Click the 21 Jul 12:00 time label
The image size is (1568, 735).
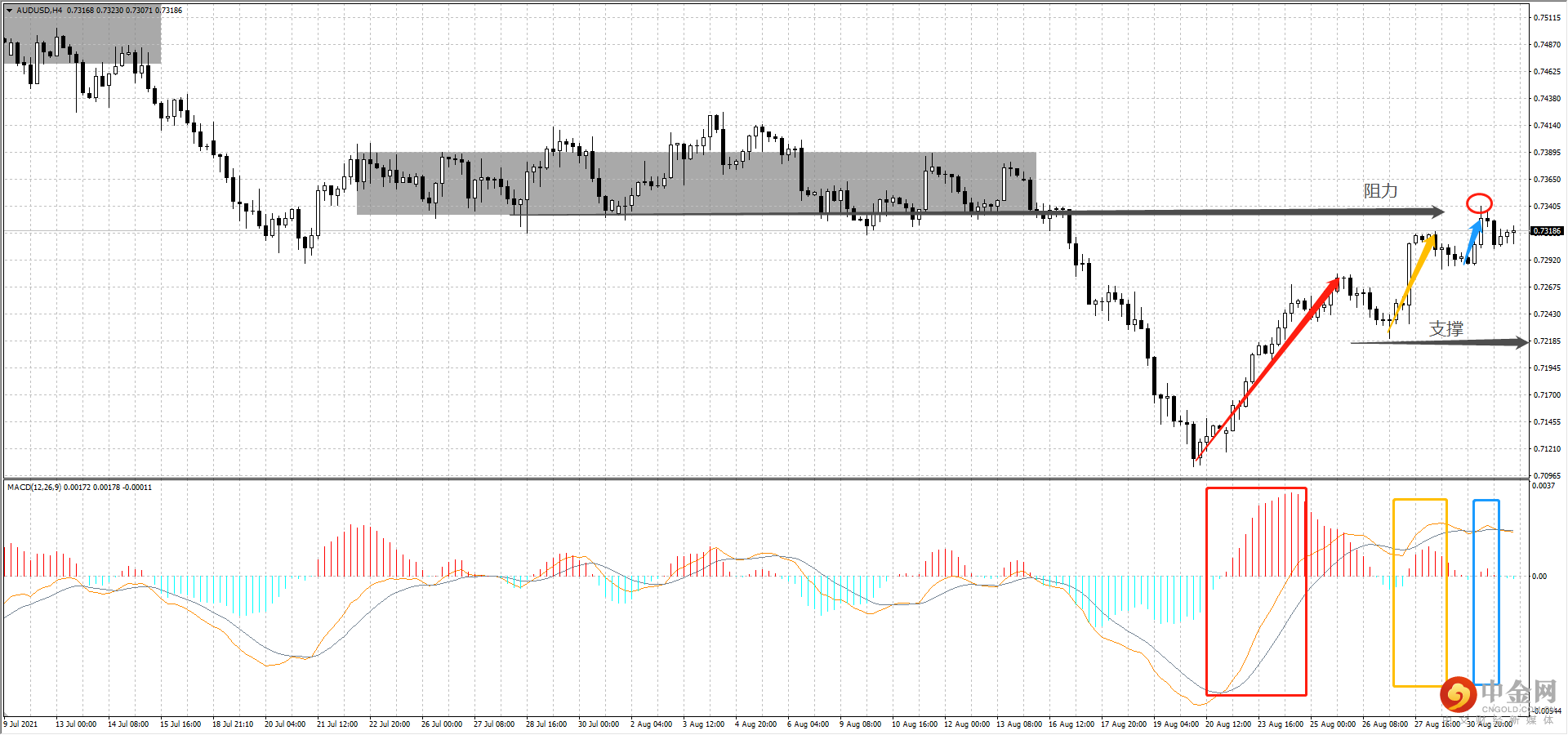pyautogui.click(x=337, y=724)
